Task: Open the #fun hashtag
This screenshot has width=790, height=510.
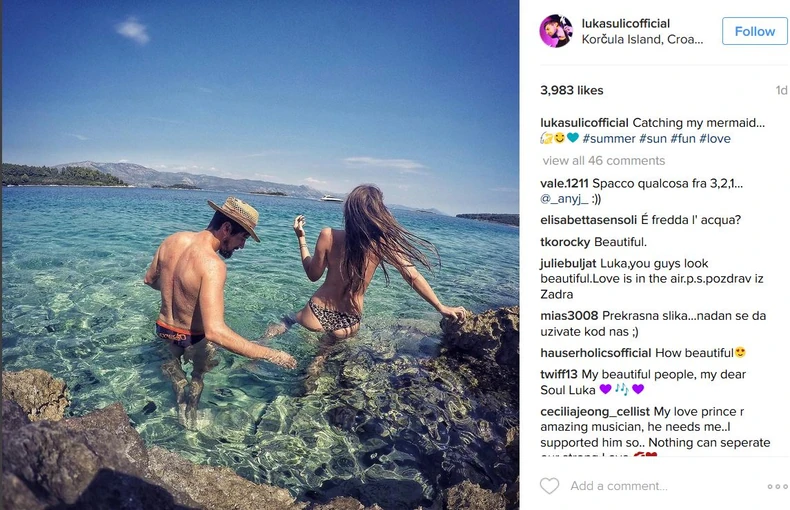Action: click(x=683, y=139)
